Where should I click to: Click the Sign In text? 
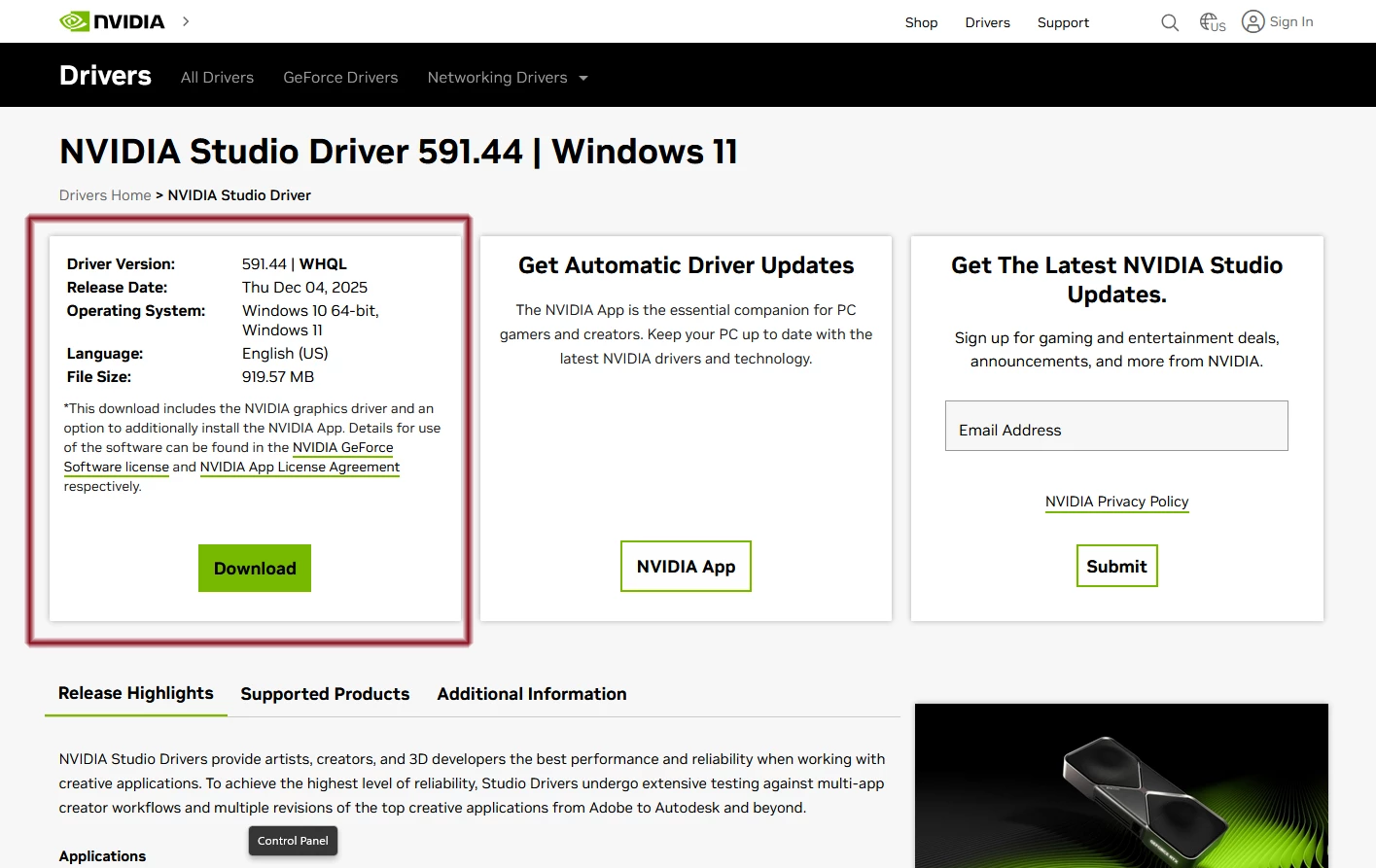click(1291, 21)
